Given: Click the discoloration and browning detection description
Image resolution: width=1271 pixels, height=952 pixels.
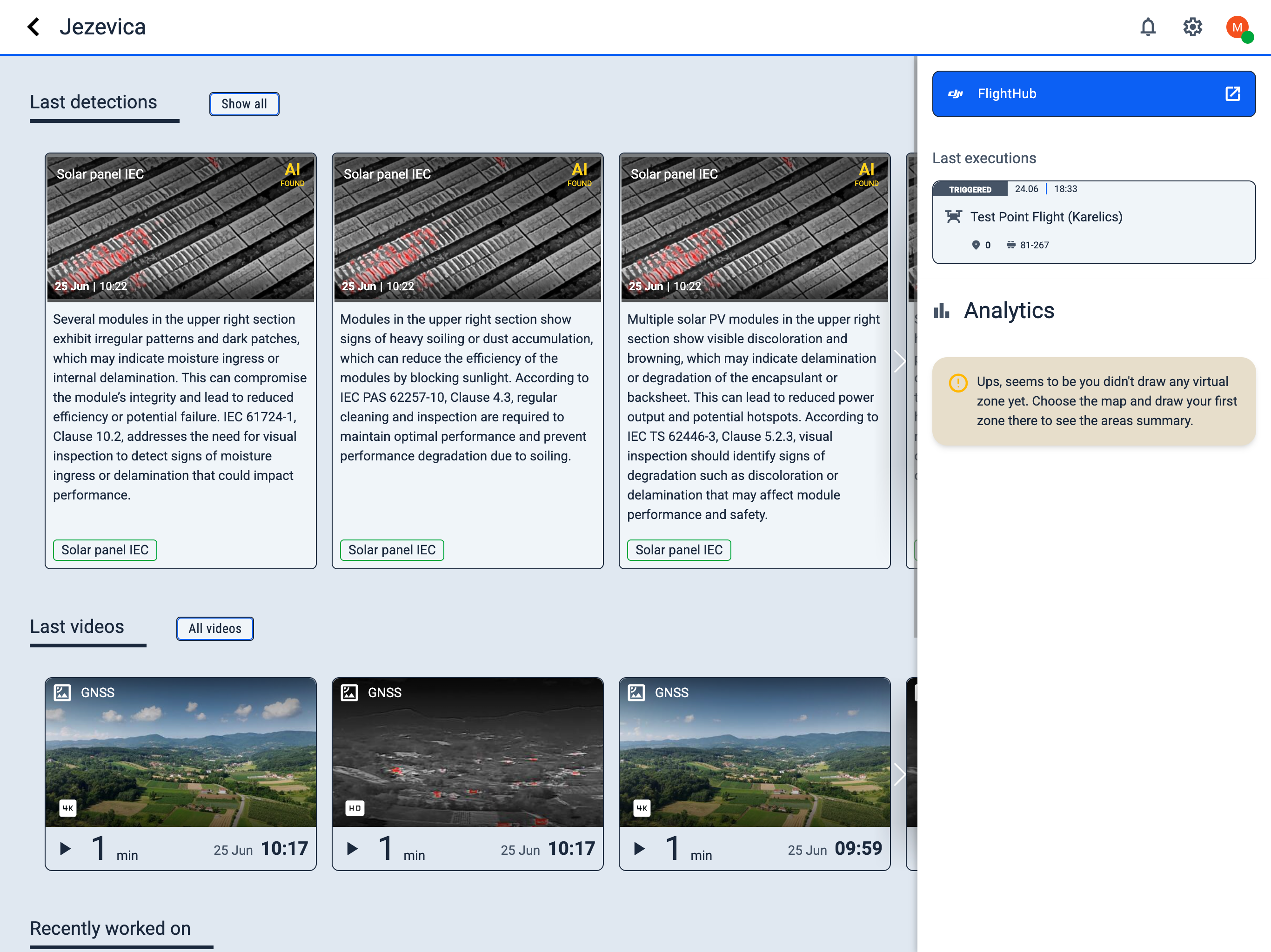Looking at the screenshot, I should pos(753,417).
